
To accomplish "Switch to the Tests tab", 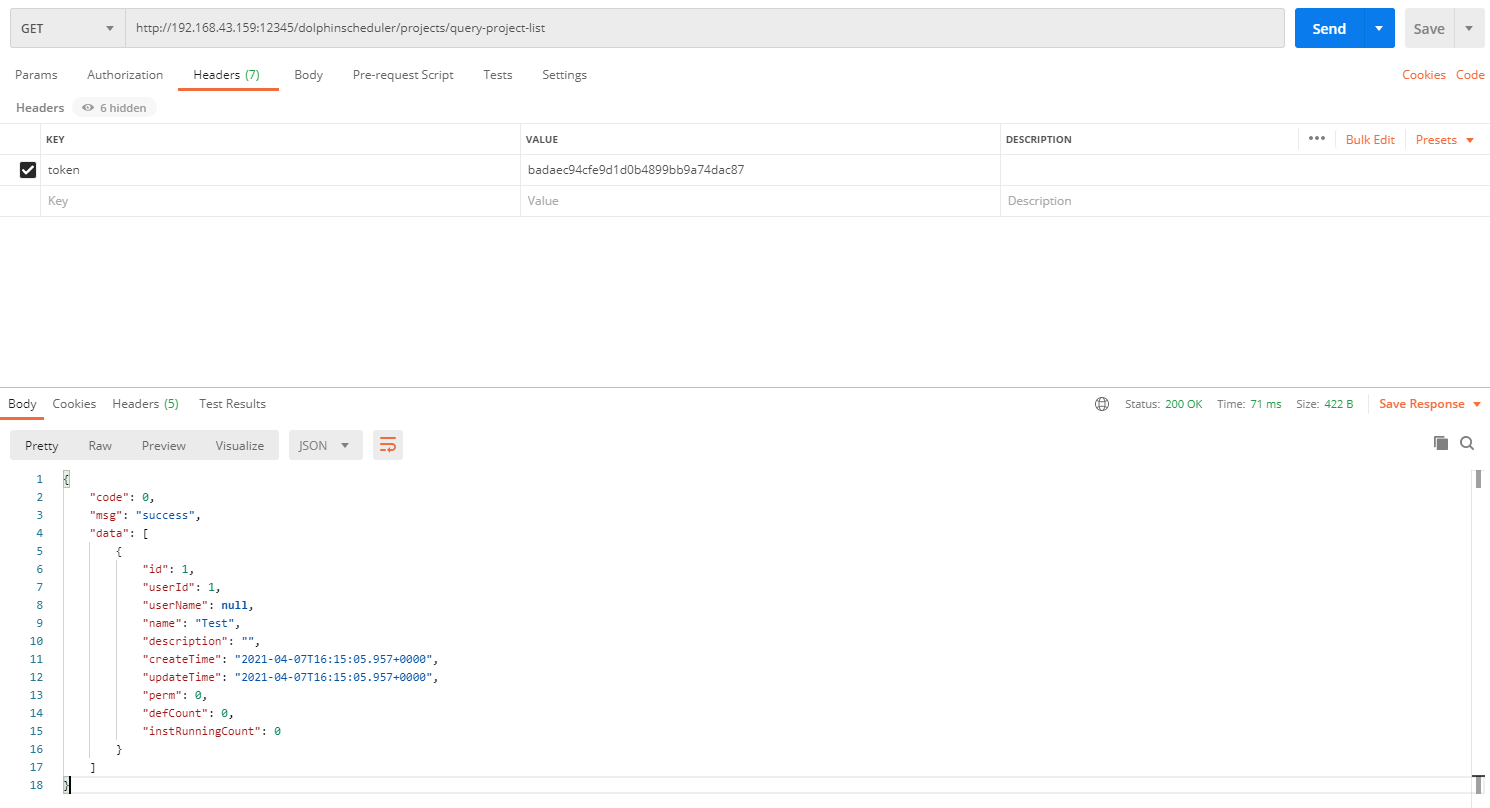I will 497,74.
